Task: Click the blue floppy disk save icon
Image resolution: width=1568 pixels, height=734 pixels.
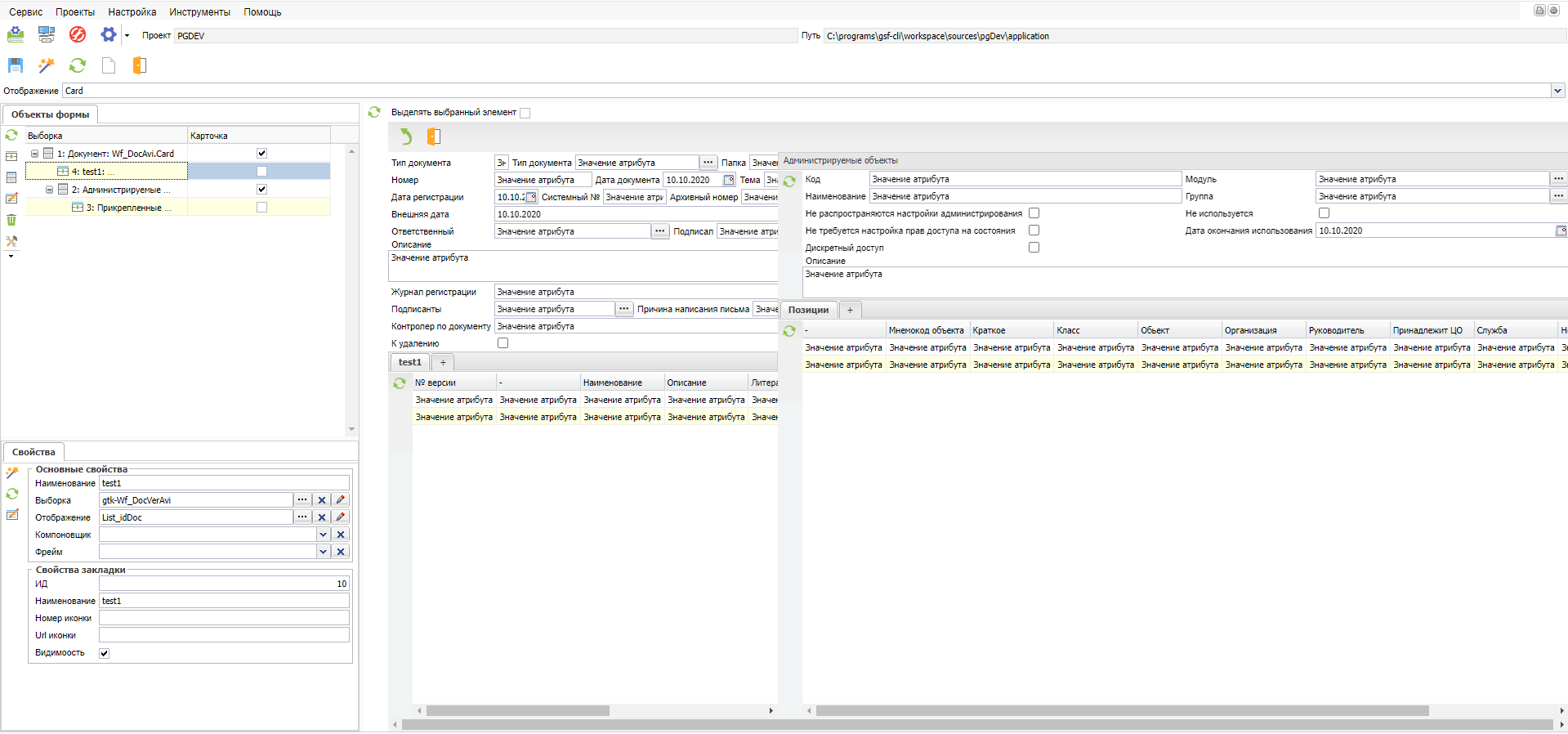Action: coord(16,65)
